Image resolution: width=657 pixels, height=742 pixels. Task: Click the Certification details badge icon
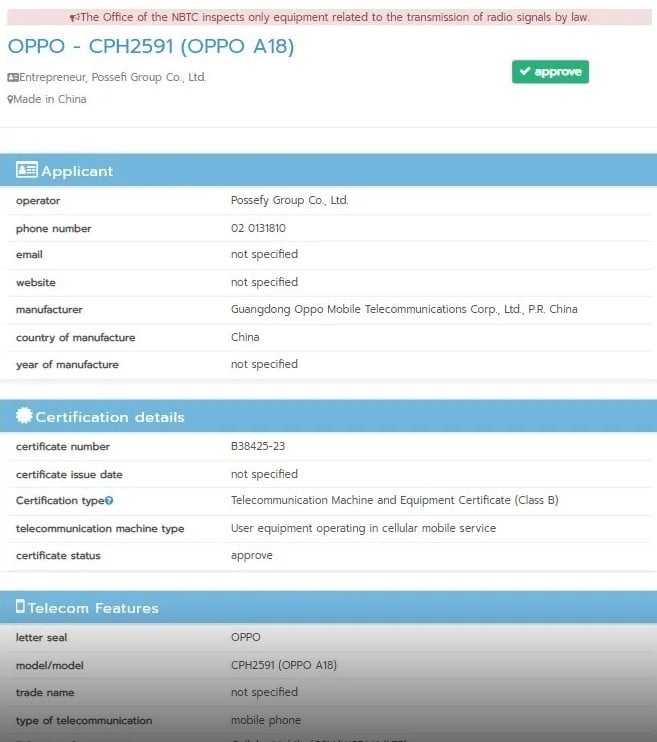24,415
